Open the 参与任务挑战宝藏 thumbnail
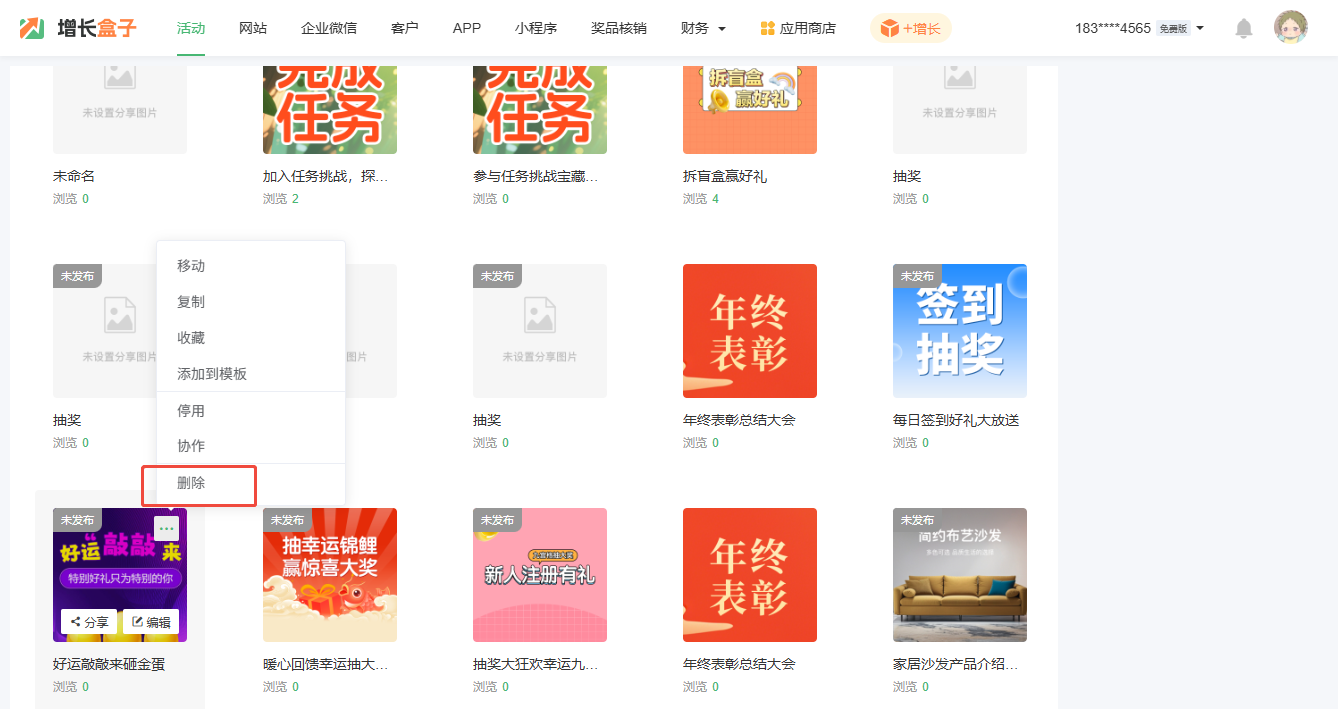The height and width of the screenshot is (709, 1338). 540,110
